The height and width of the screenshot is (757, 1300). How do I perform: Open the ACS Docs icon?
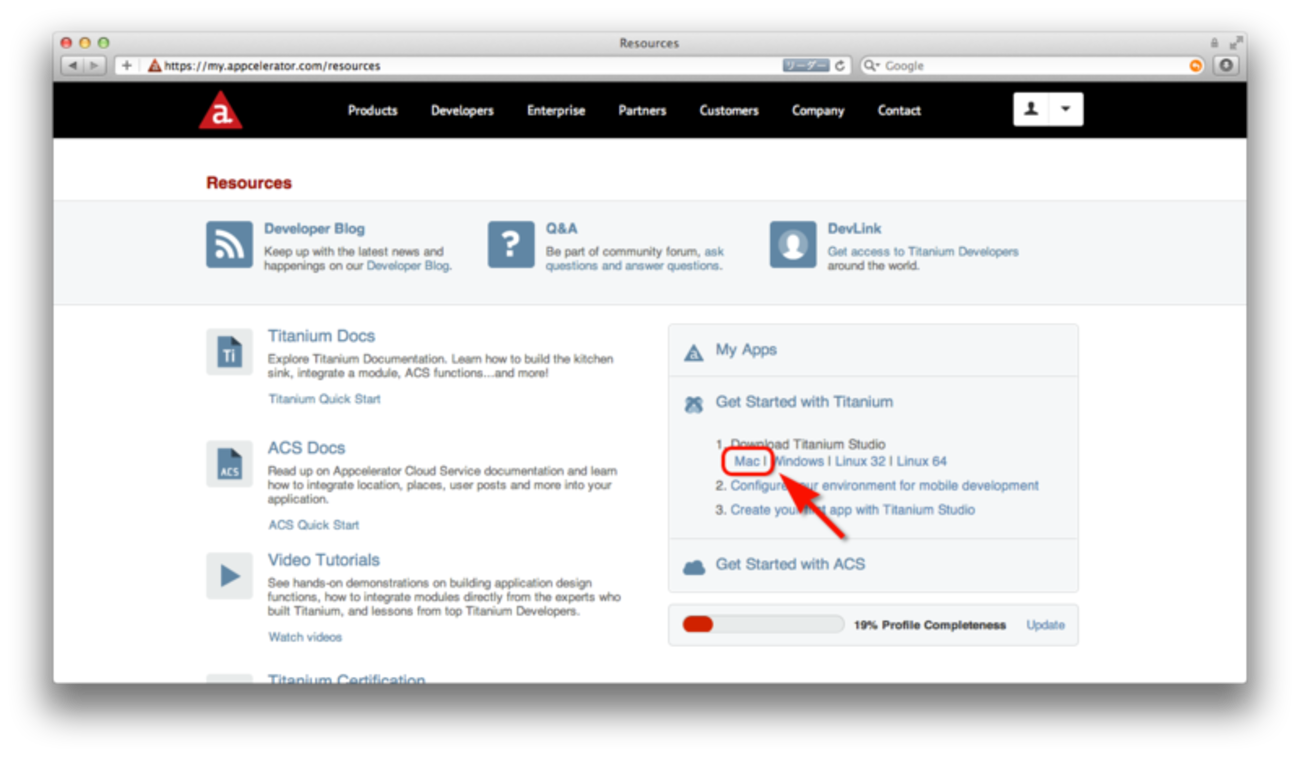229,464
